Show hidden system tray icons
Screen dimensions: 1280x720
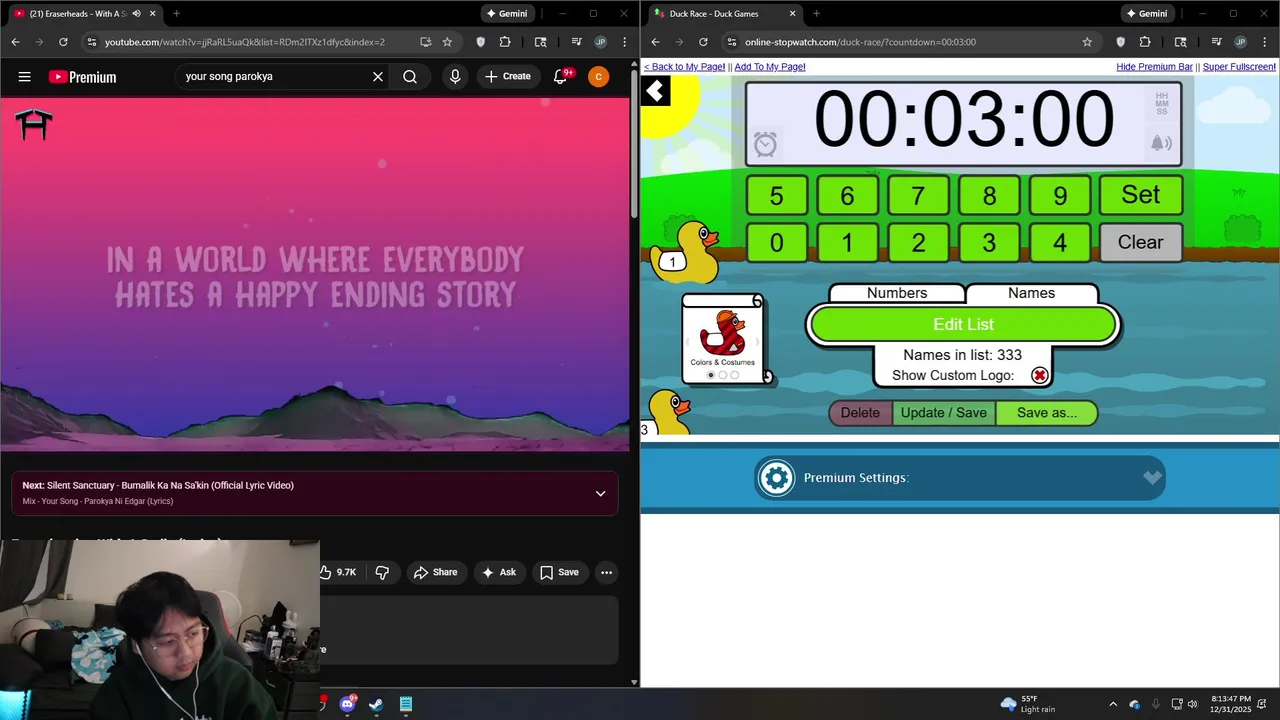tap(1112, 704)
